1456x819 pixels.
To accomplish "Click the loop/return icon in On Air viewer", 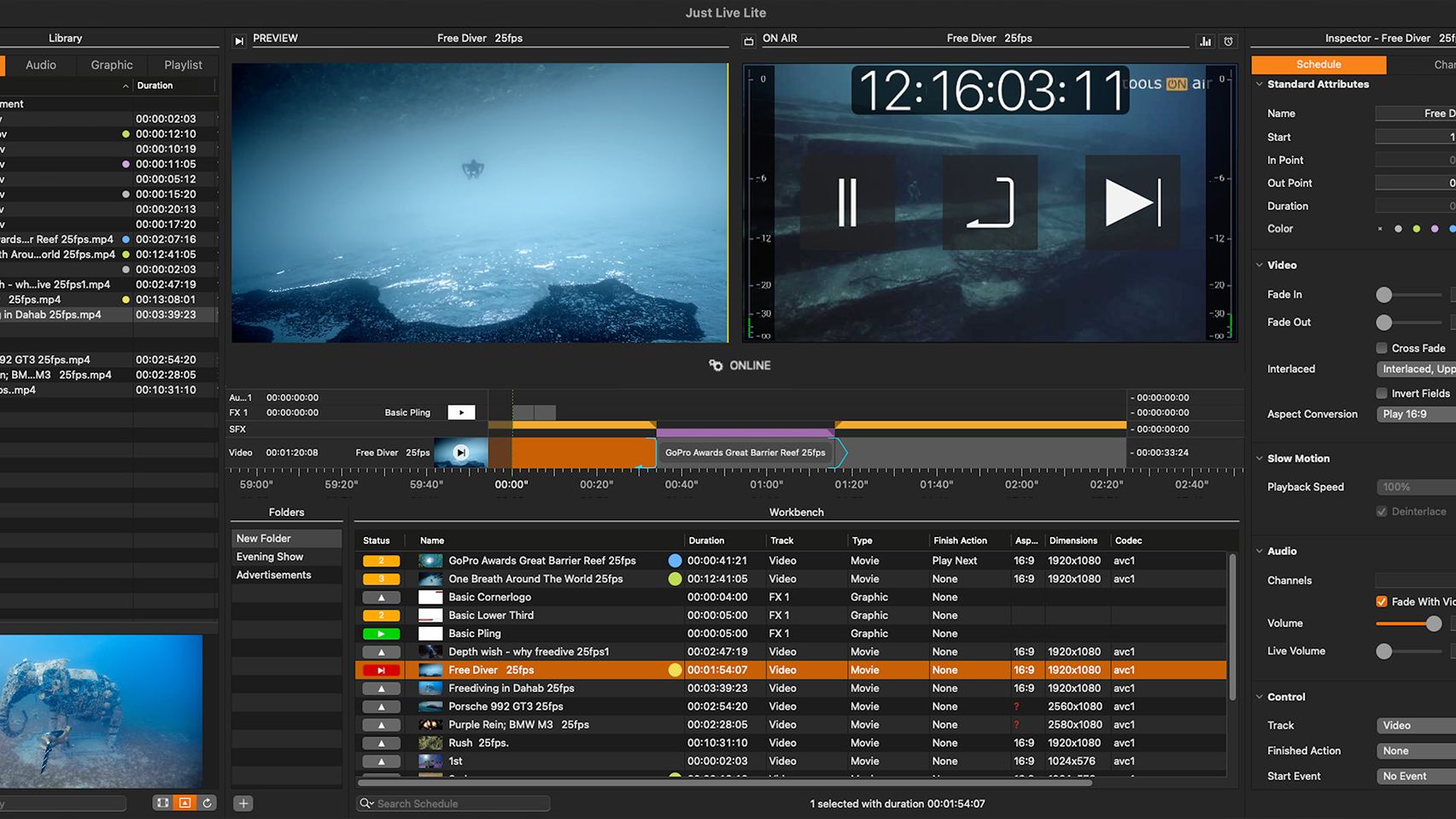I will coord(991,203).
